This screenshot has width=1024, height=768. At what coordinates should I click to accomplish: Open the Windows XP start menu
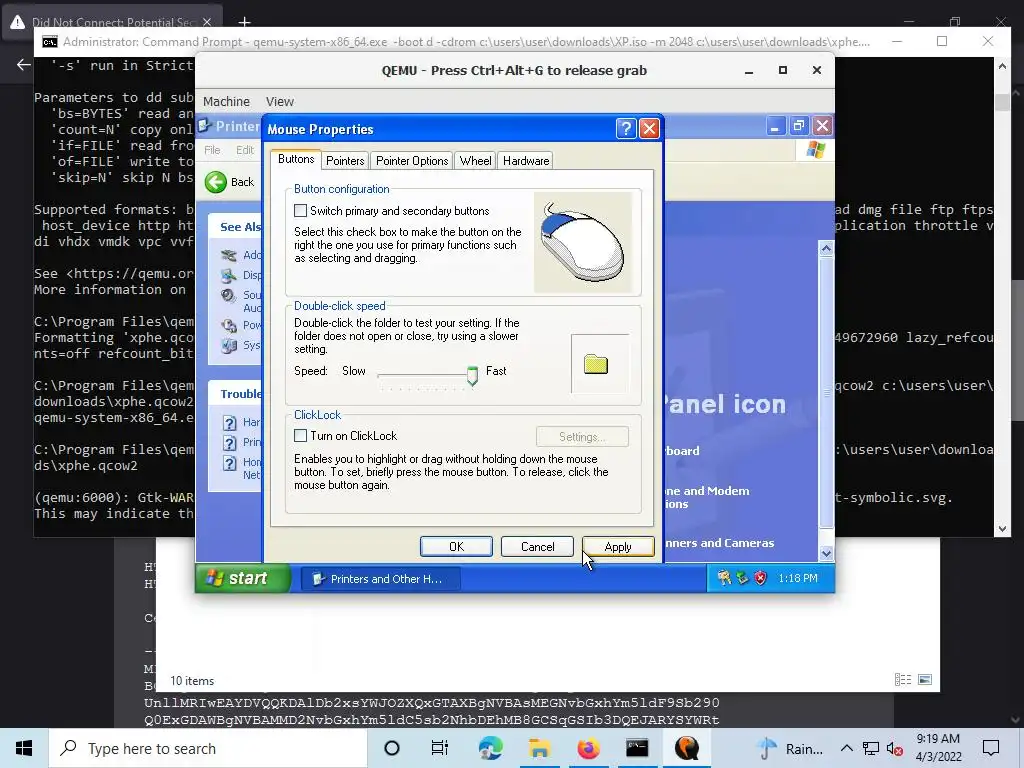point(243,579)
